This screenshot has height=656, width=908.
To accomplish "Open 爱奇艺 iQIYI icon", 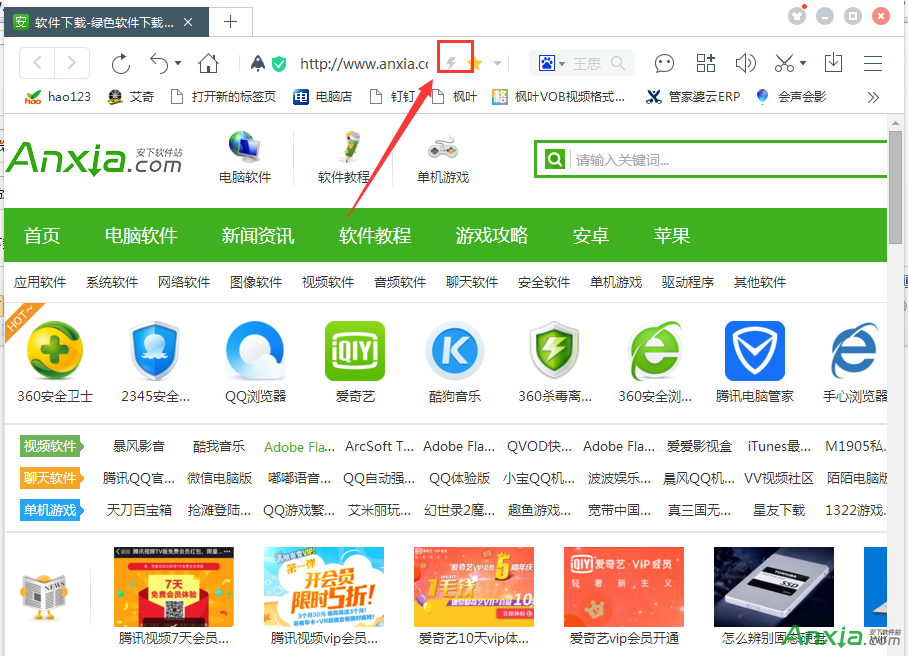I will 355,351.
